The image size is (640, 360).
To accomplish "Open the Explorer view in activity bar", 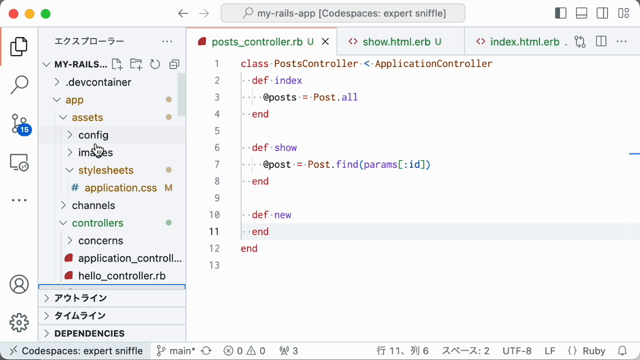I will click(x=19, y=46).
